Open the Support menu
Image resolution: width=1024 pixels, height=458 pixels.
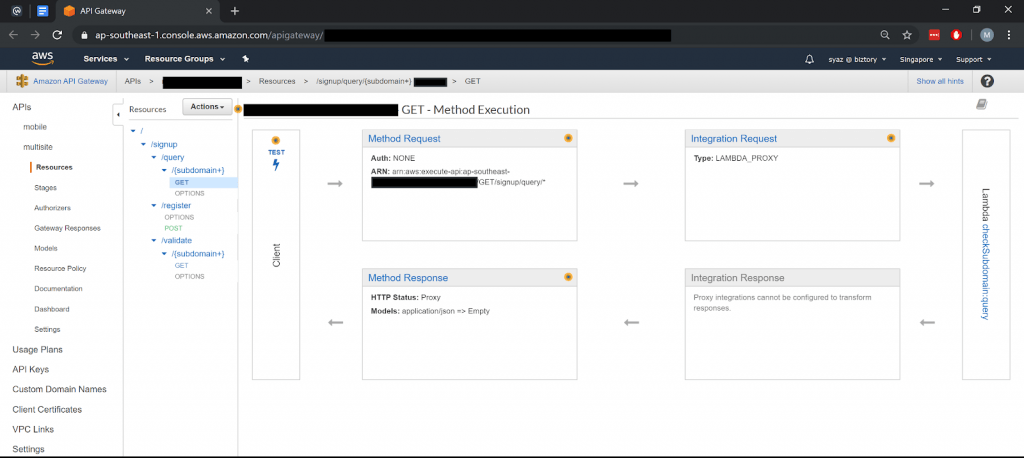click(974, 59)
